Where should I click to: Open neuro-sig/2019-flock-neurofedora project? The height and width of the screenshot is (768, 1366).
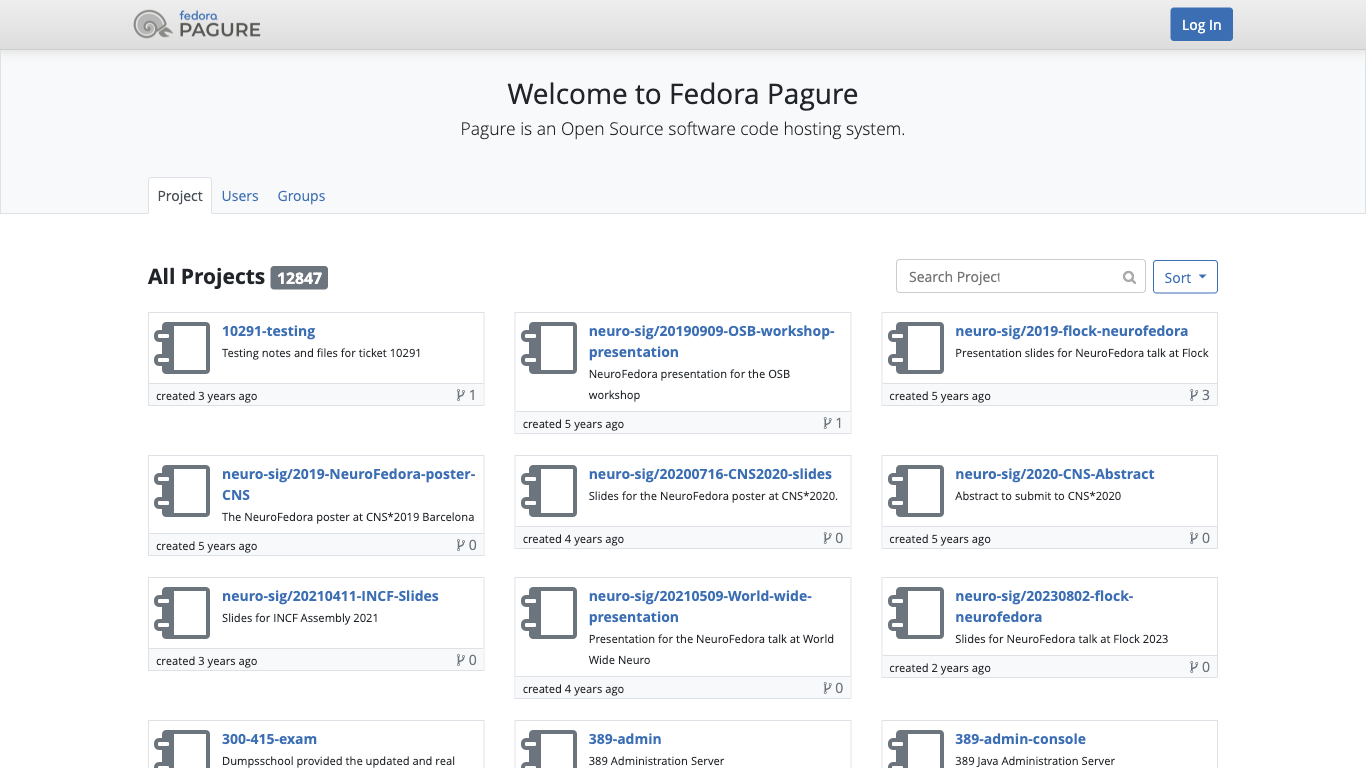(x=1071, y=331)
